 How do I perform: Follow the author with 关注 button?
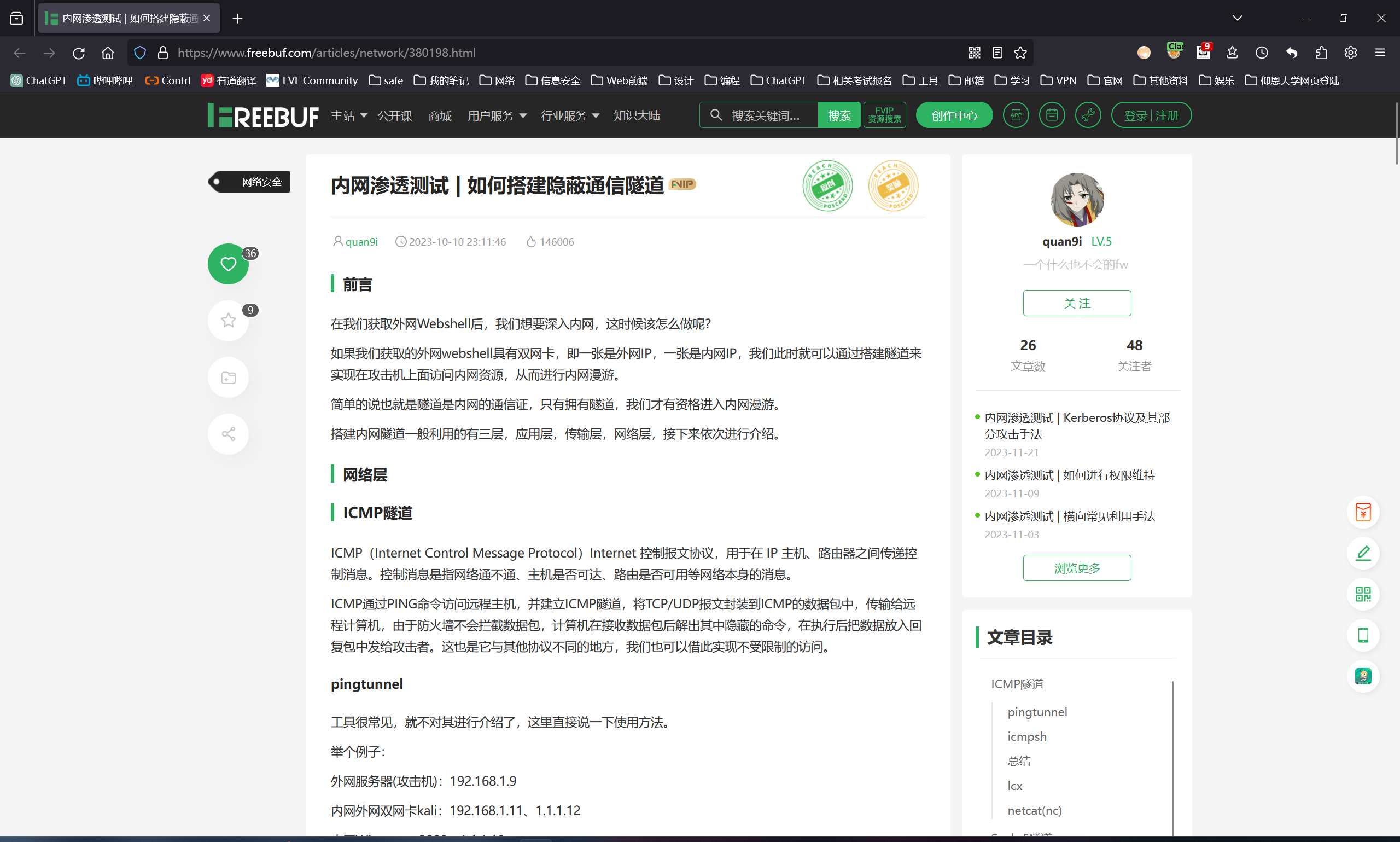(x=1077, y=303)
